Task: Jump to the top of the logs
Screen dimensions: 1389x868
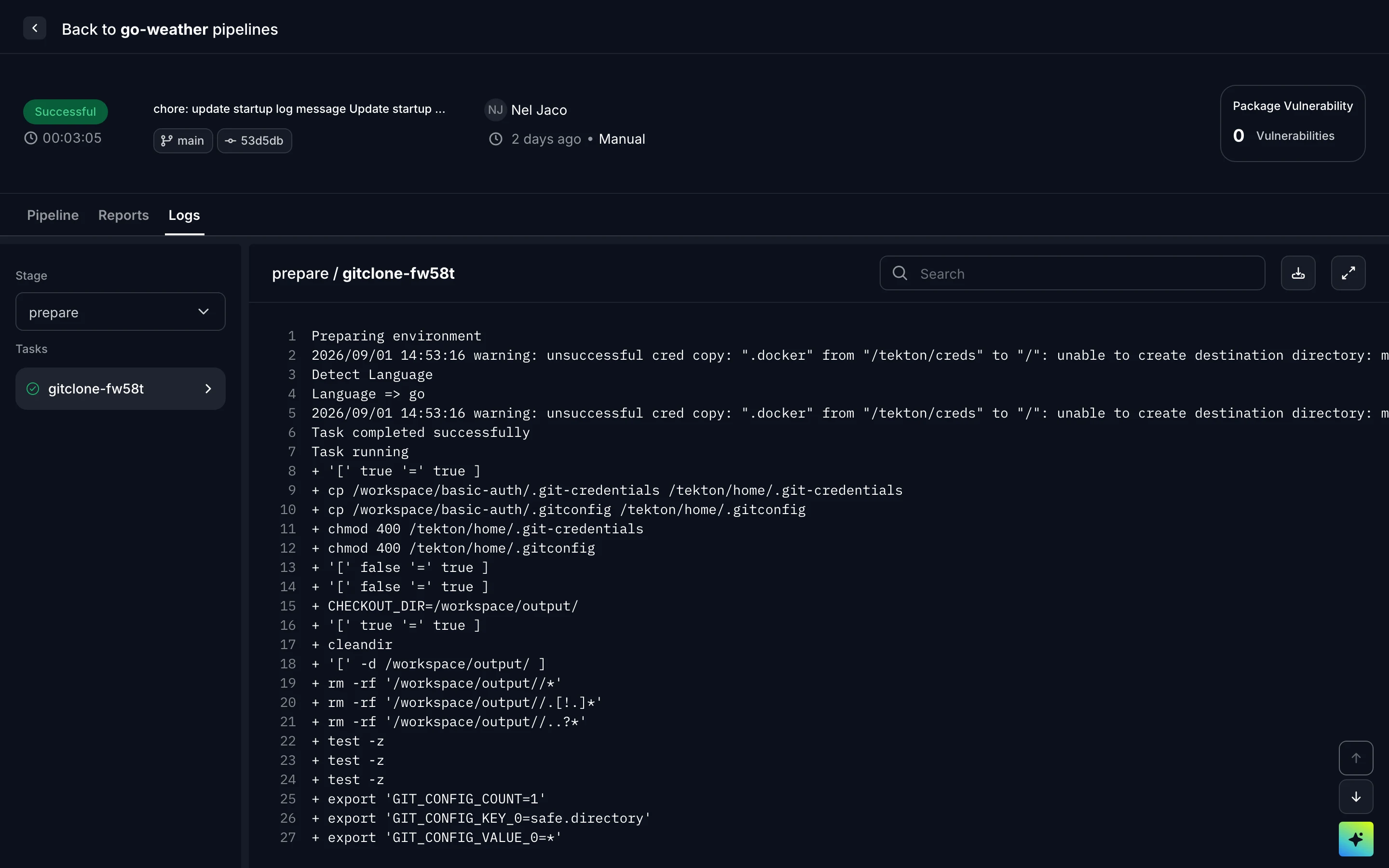Action: tap(1356, 759)
